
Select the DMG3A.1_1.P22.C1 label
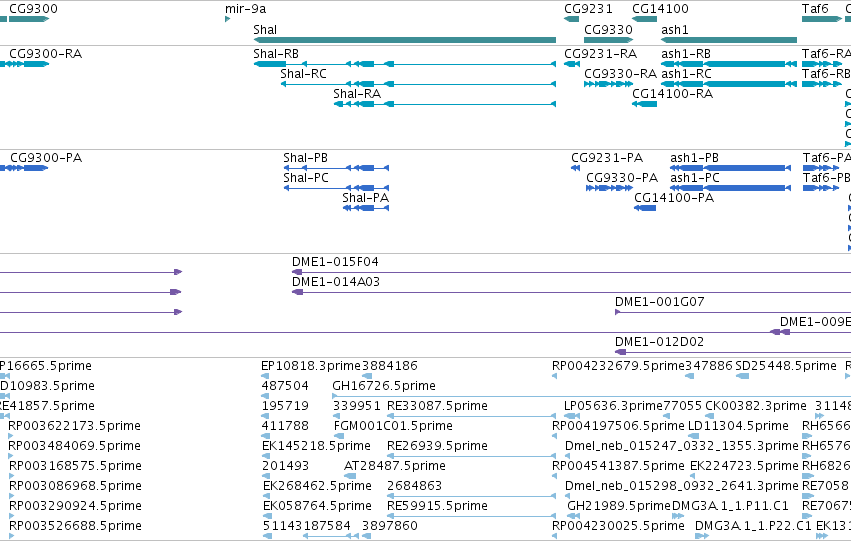pos(753,527)
